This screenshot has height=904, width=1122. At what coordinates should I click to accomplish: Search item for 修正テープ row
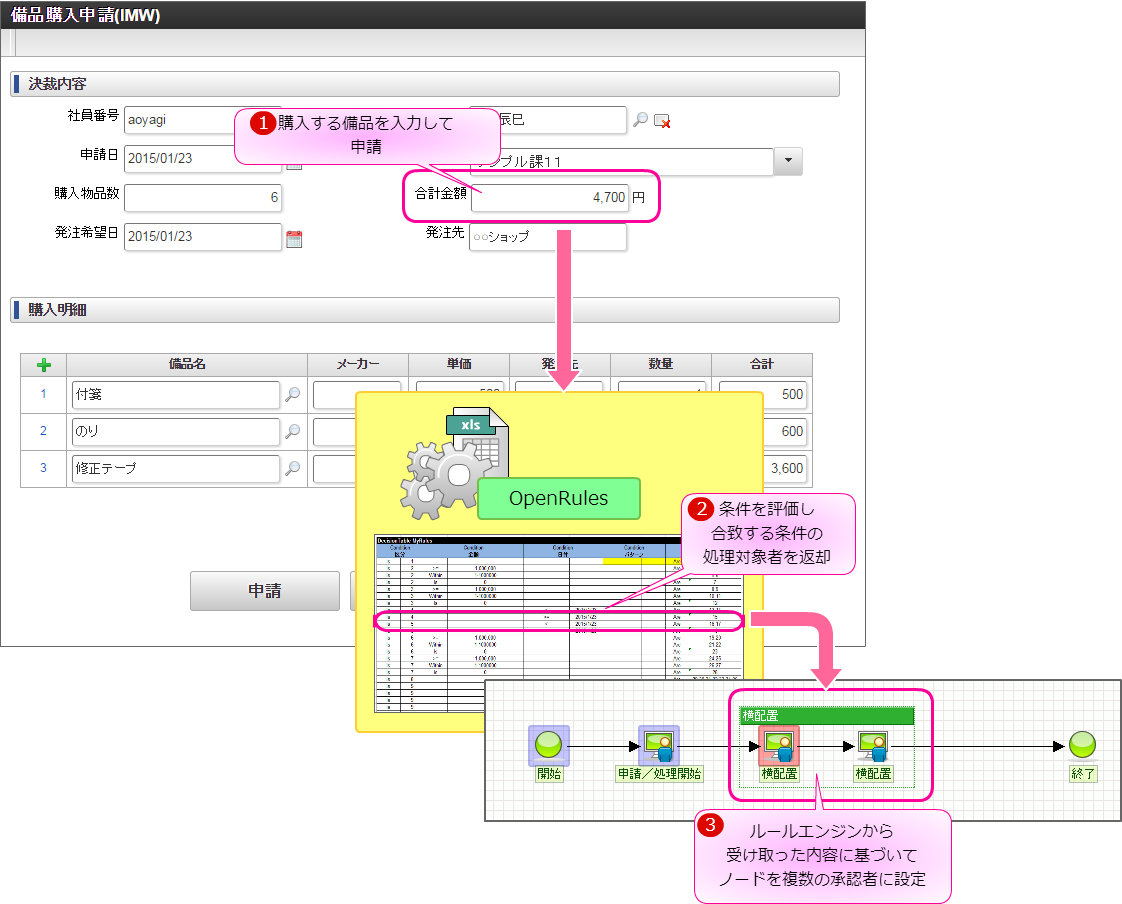293,469
